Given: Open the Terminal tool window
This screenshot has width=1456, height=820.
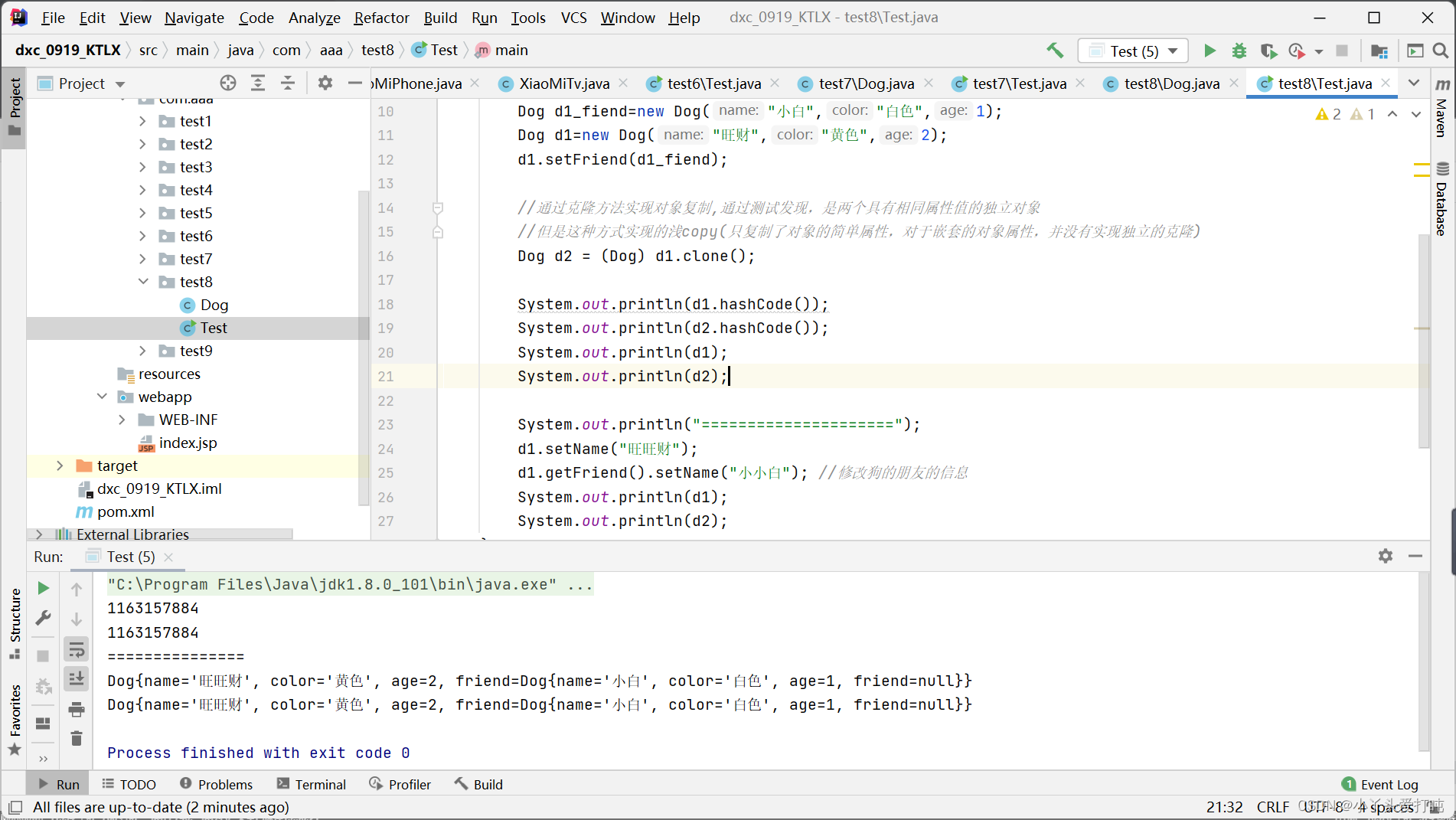Looking at the screenshot, I should (x=312, y=784).
